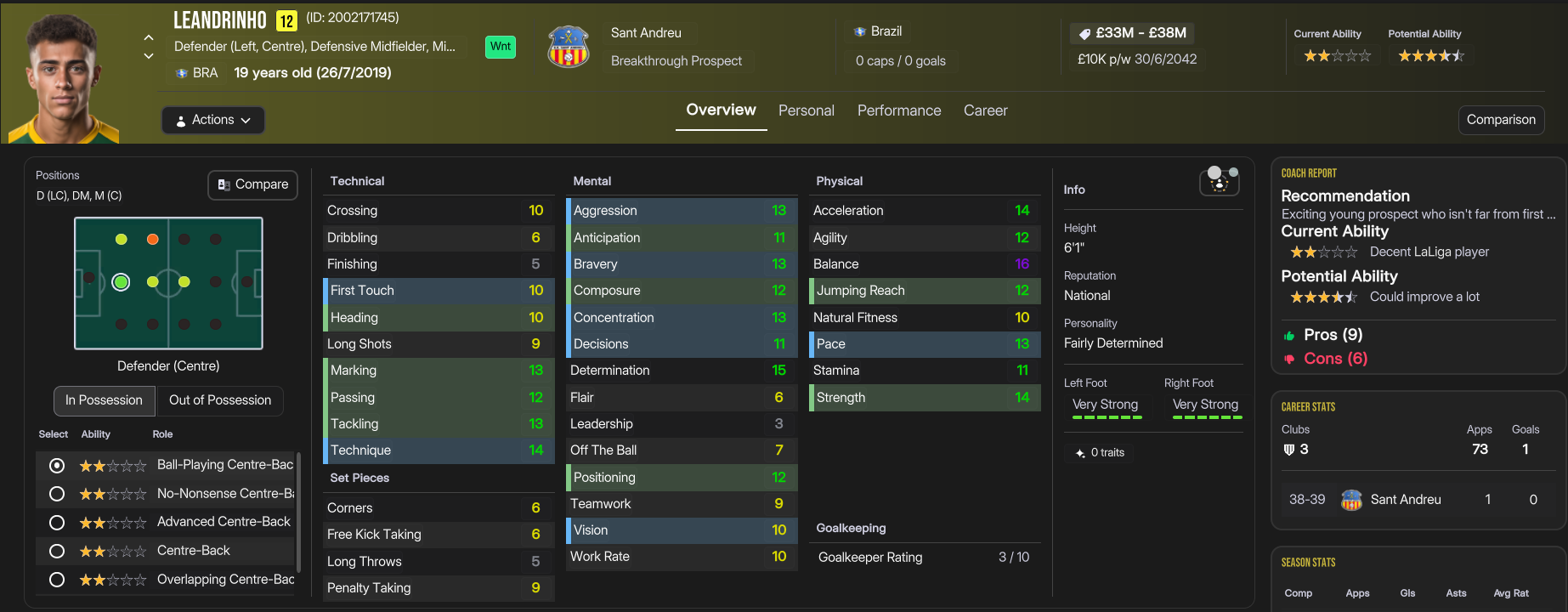Click the Cons thumbs-down icon
The height and width of the screenshot is (612, 1568).
click(1289, 359)
